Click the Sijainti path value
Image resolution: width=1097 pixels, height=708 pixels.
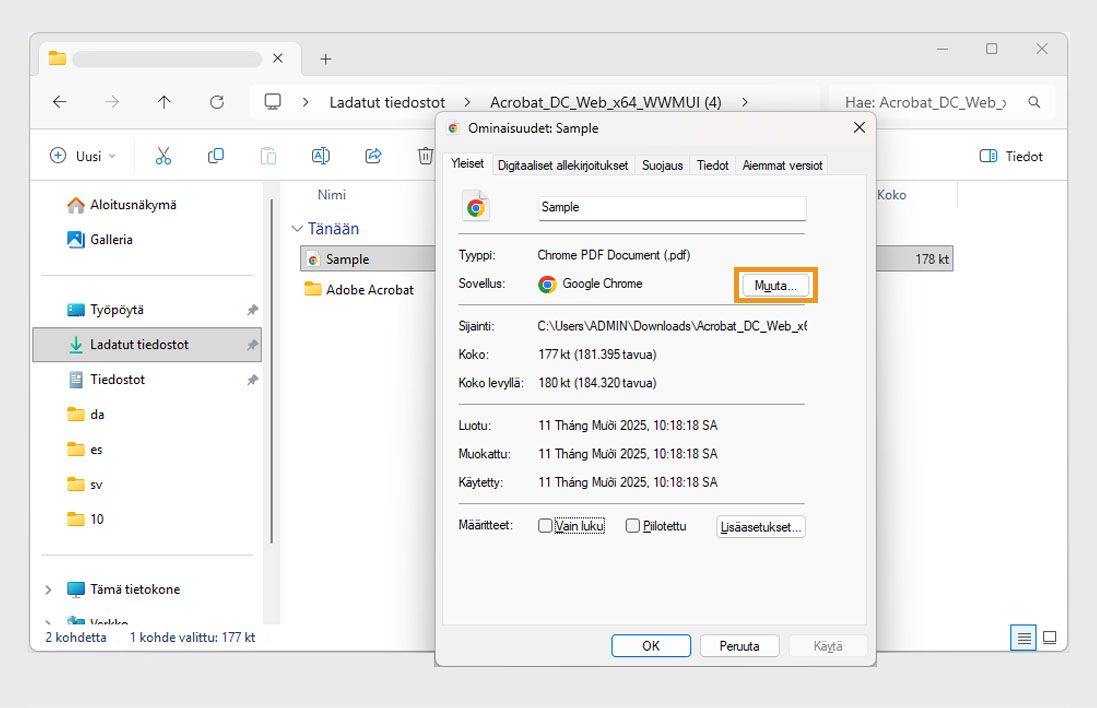coord(672,326)
